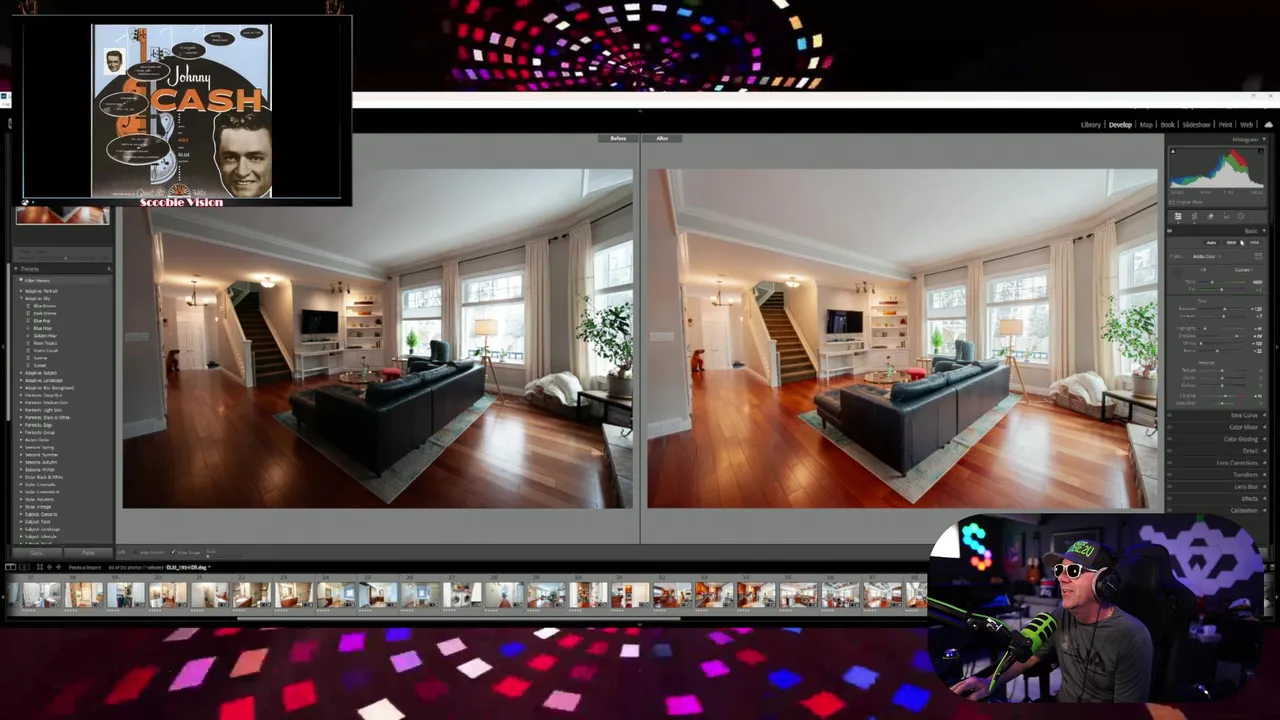1280x720 pixels.
Task: Open the Slideshow module
Action: coord(1196,125)
